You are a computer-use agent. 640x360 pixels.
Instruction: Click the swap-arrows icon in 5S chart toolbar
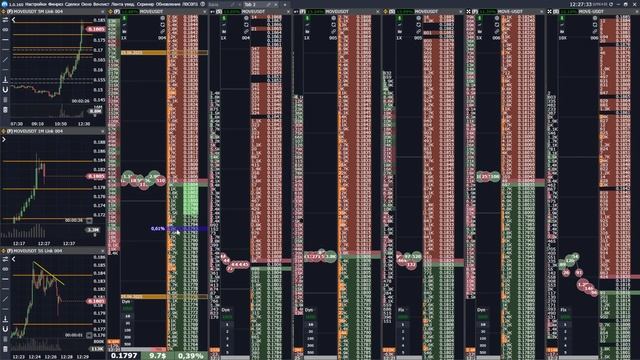pyautogui.click(x=5, y=259)
